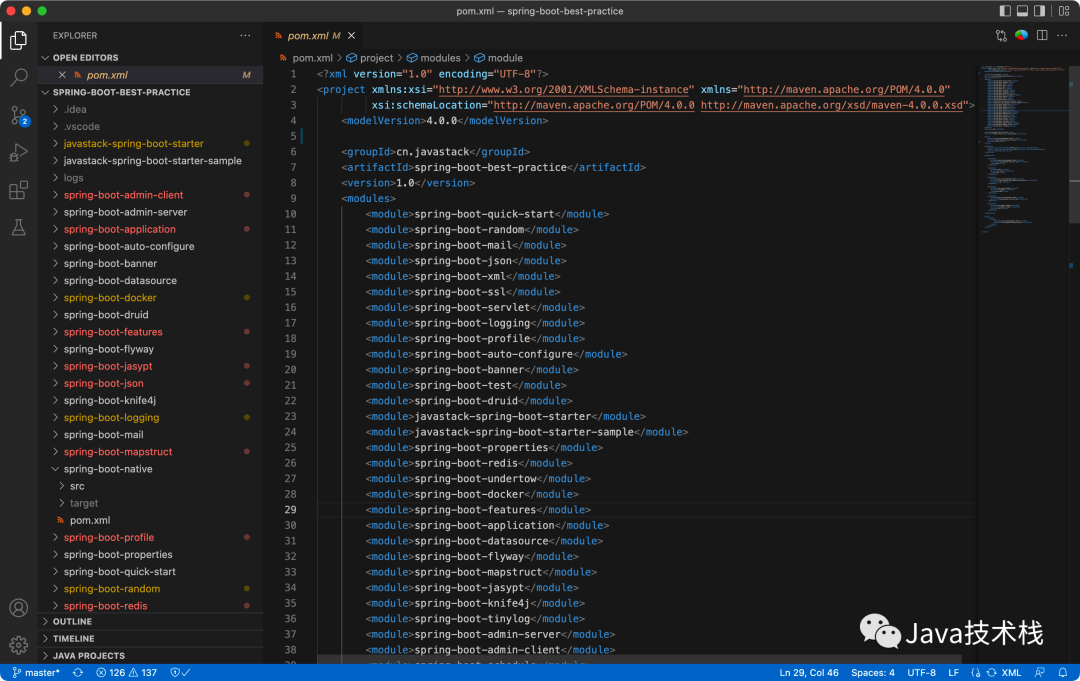Expand spring-boot-knife4j folder
1080x681 pixels.
151,400
